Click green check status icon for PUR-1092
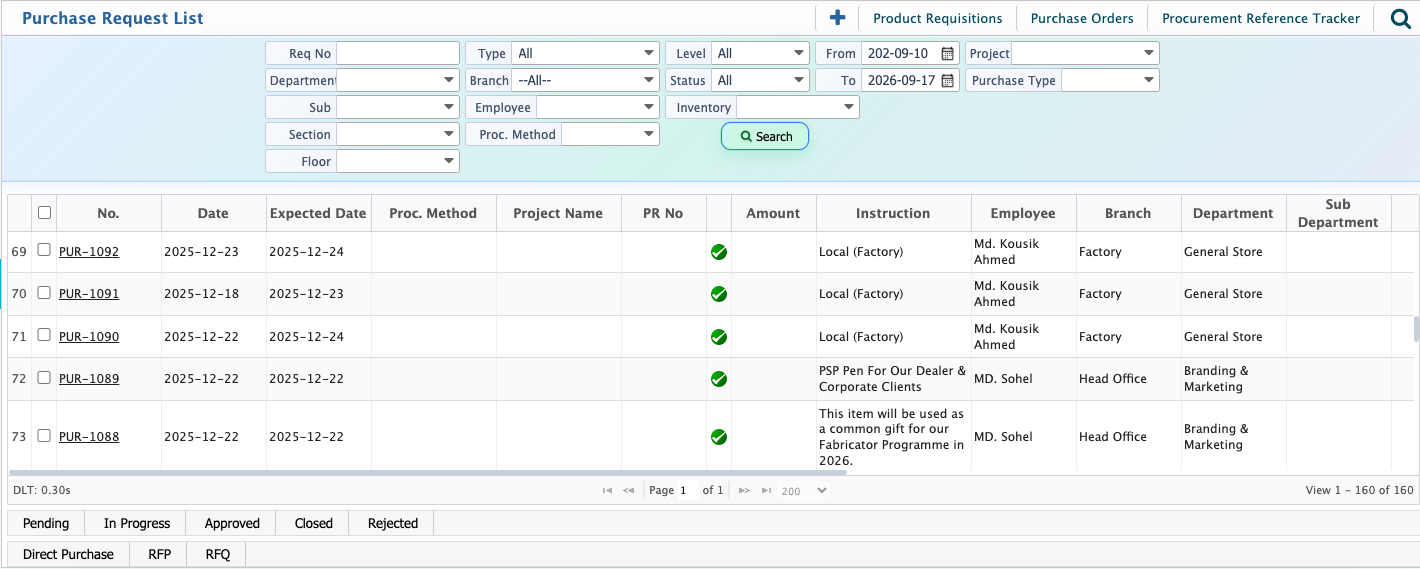Image resolution: width=1420 pixels, height=569 pixels. point(718,252)
